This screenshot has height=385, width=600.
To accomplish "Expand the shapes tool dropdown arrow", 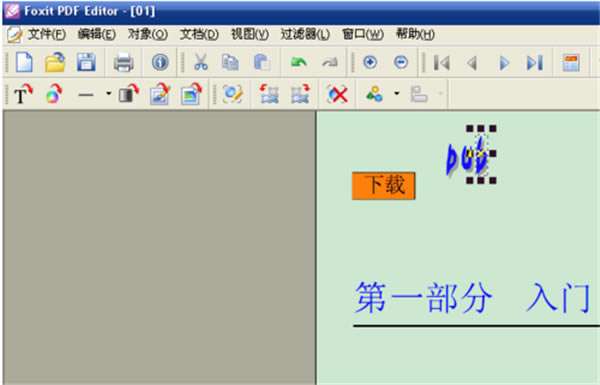I will [x=397, y=93].
